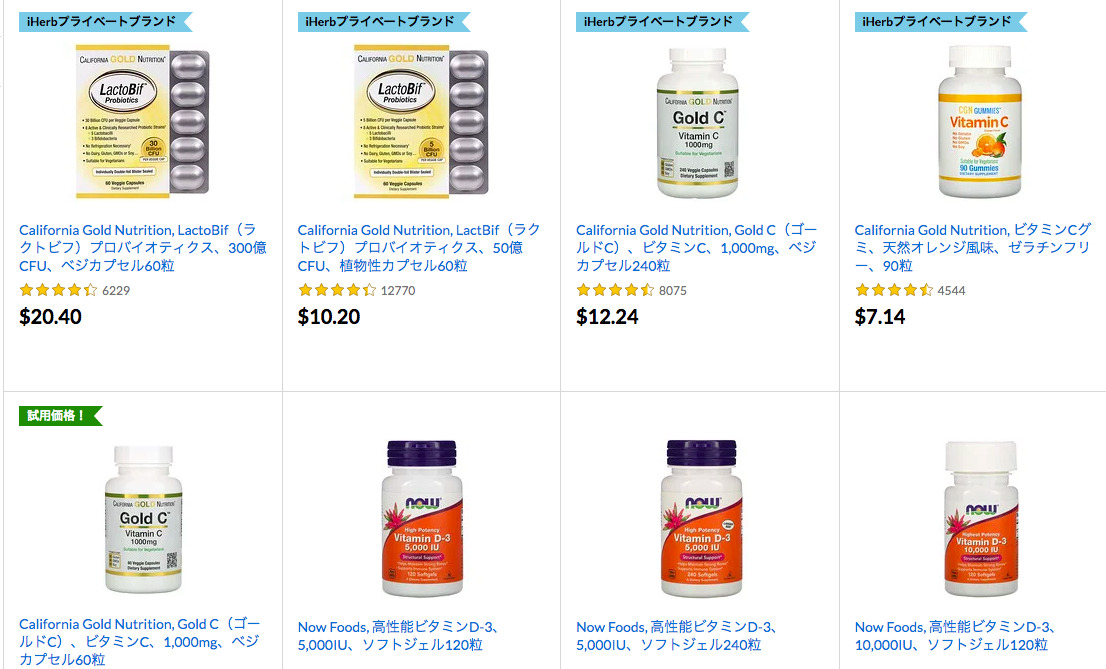View the 8075 reviews star rating
This screenshot has height=669, width=1106.
coord(616,290)
